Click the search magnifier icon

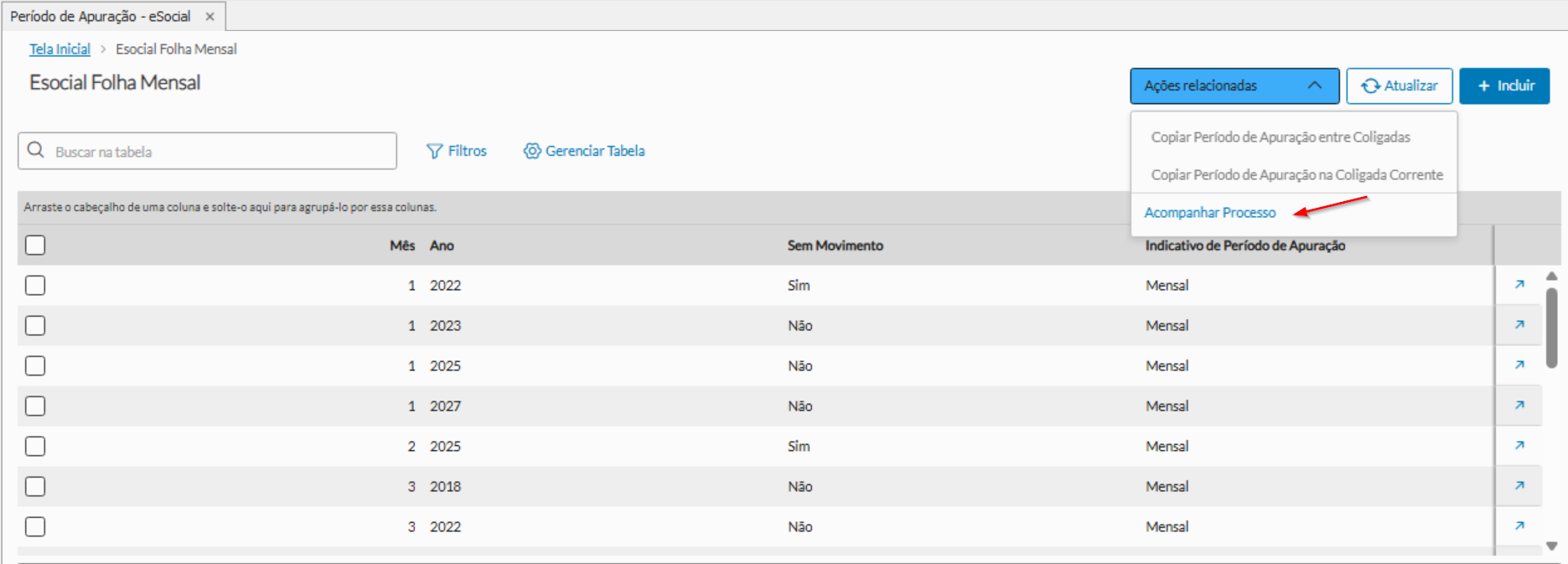(x=35, y=150)
